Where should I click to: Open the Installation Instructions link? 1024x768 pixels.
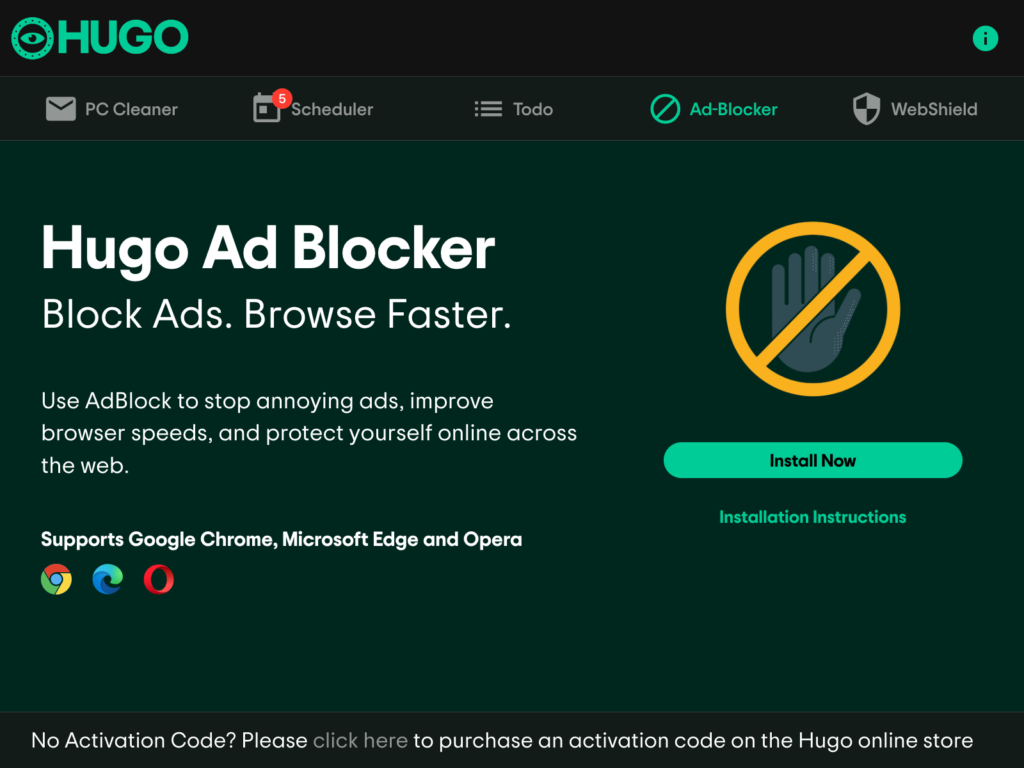tap(812, 517)
